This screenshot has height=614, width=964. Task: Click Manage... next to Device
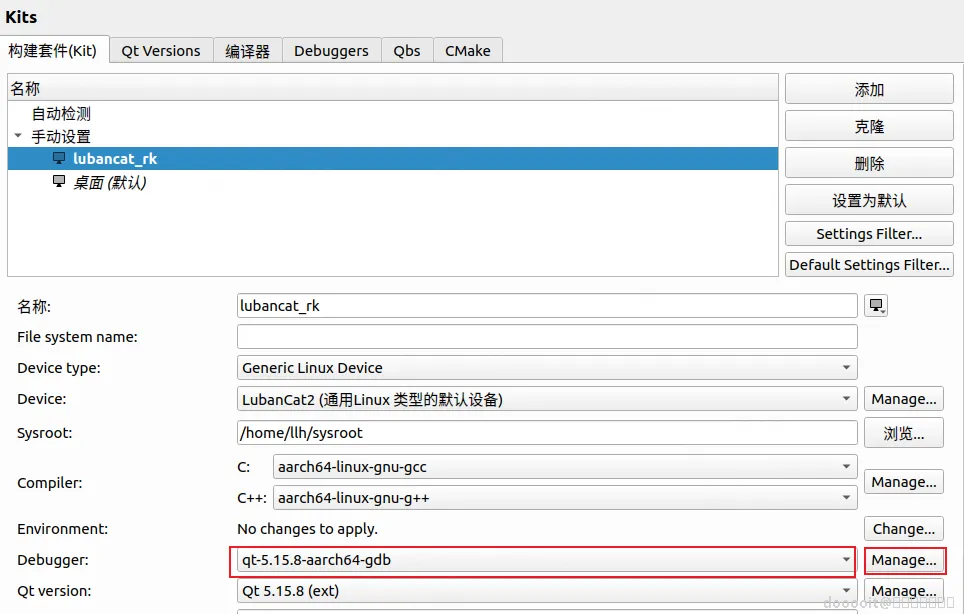coord(903,399)
